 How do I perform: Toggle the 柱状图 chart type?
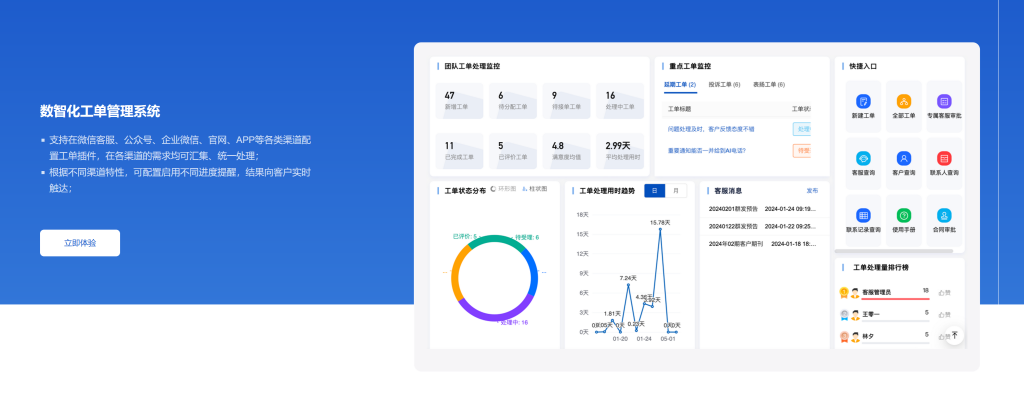(x=535, y=189)
